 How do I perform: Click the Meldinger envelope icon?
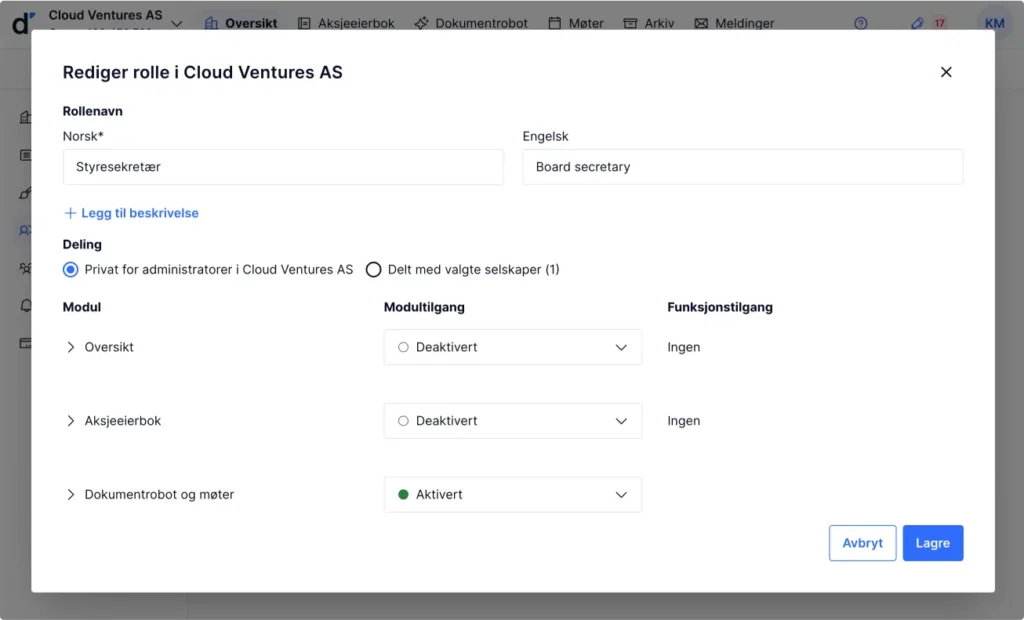coord(701,23)
